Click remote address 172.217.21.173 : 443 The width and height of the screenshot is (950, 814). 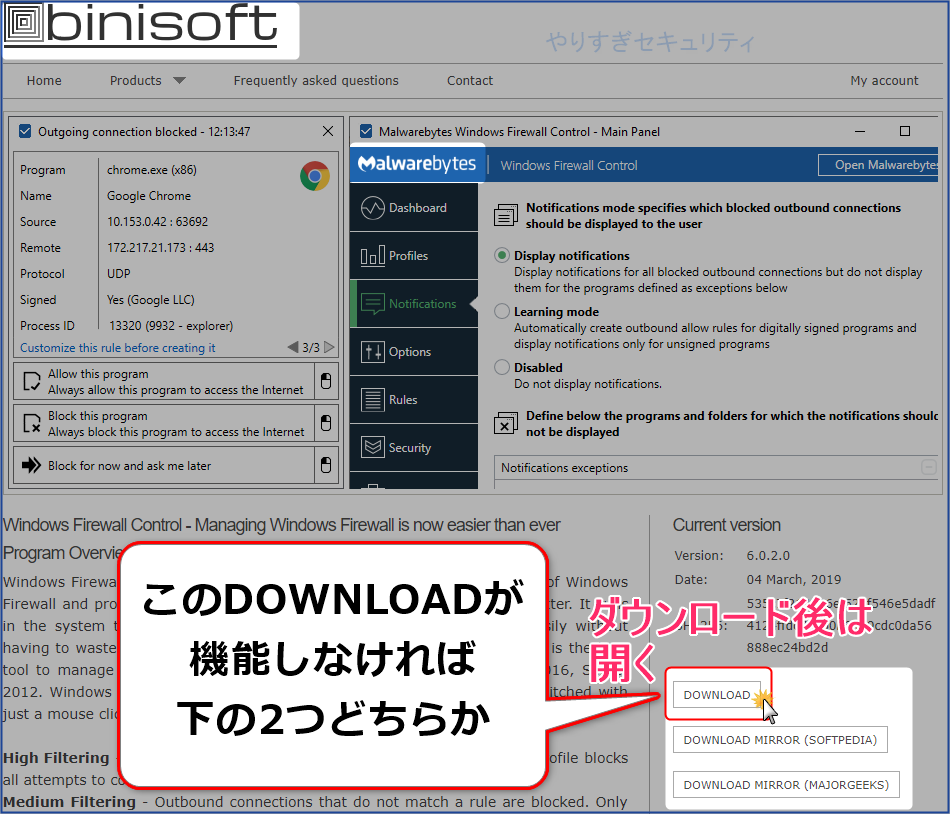click(161, 248)
